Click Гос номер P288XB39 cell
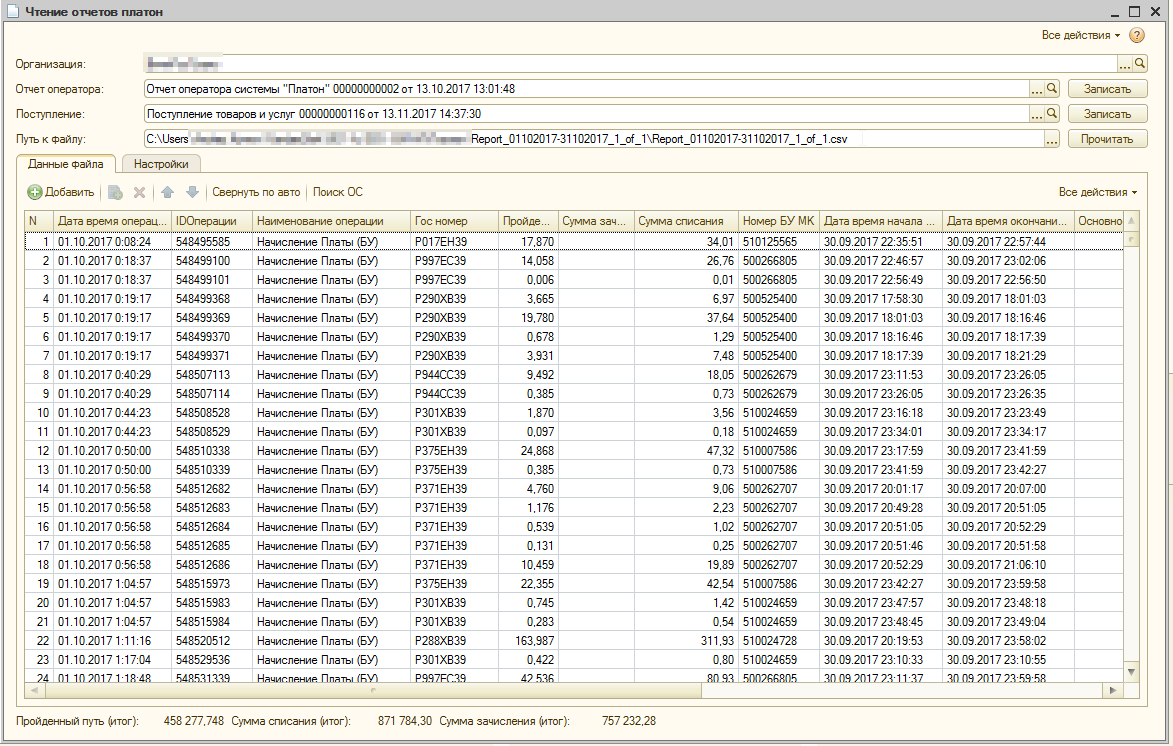The width and height of the screenshot is (1173, 746). tap(454, 641)
